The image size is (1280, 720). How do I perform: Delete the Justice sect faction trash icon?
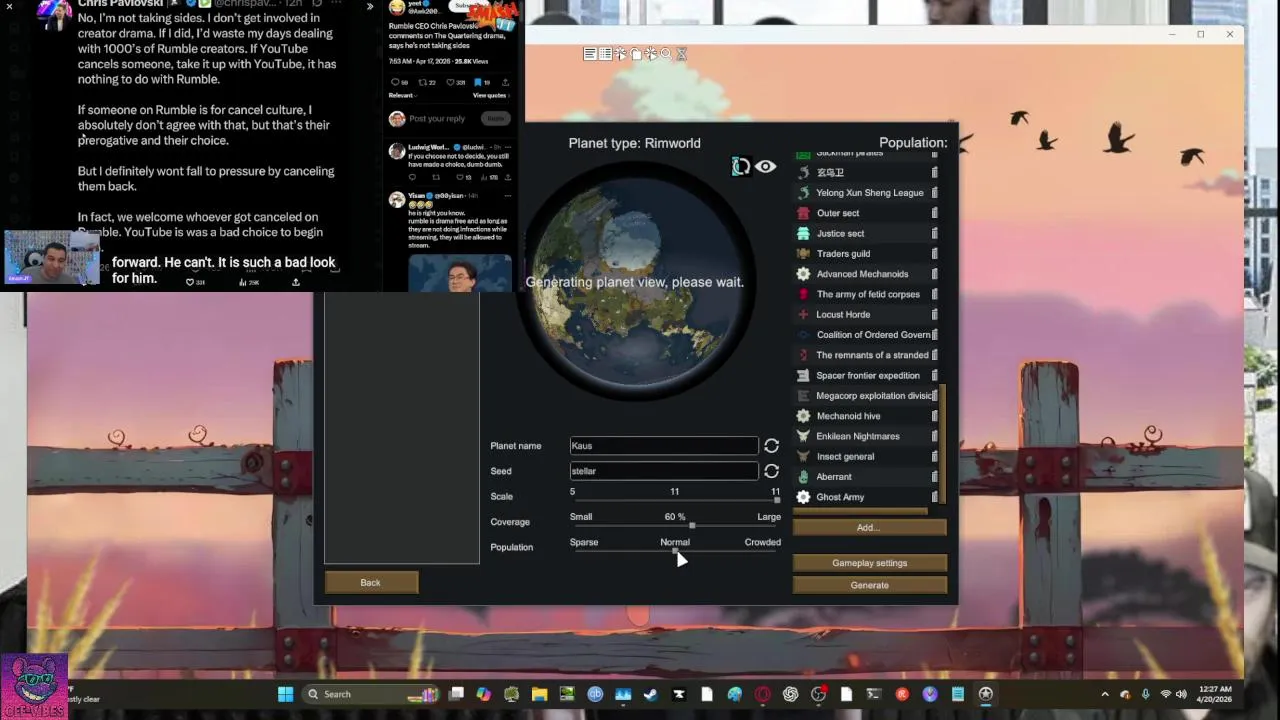935,234
